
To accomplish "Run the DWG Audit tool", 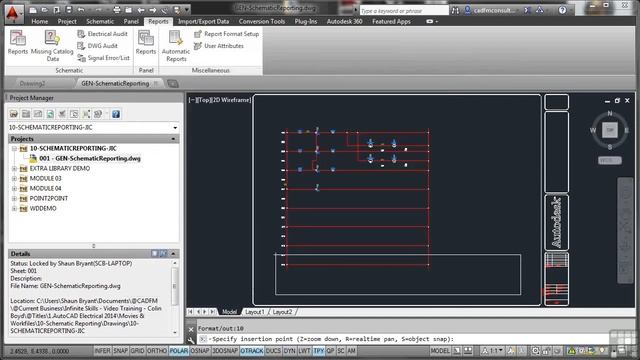I will click(x=98, y=46).
